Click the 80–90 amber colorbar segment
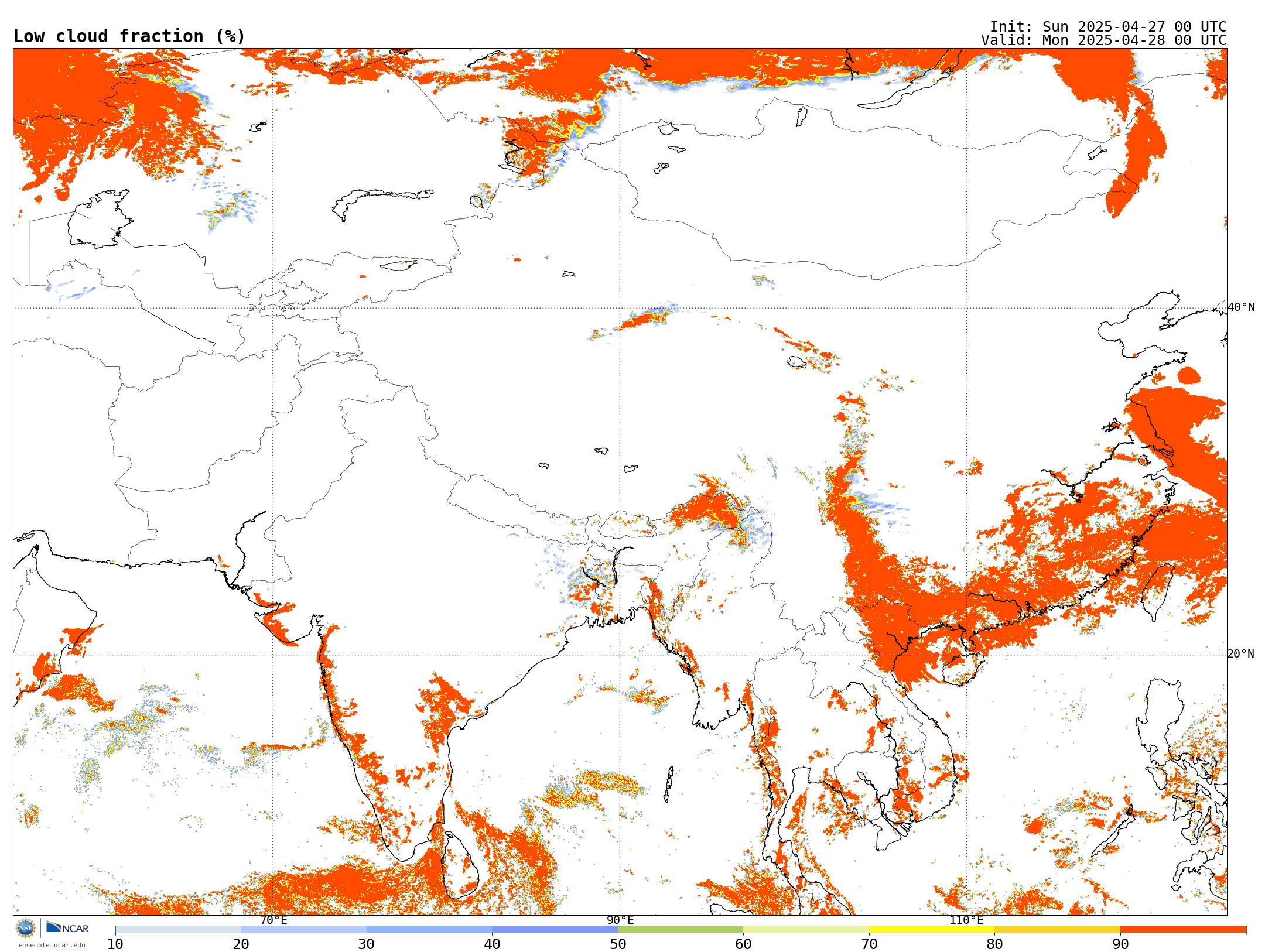This screenshot has width=1265, height=952. pos(1058,930)
